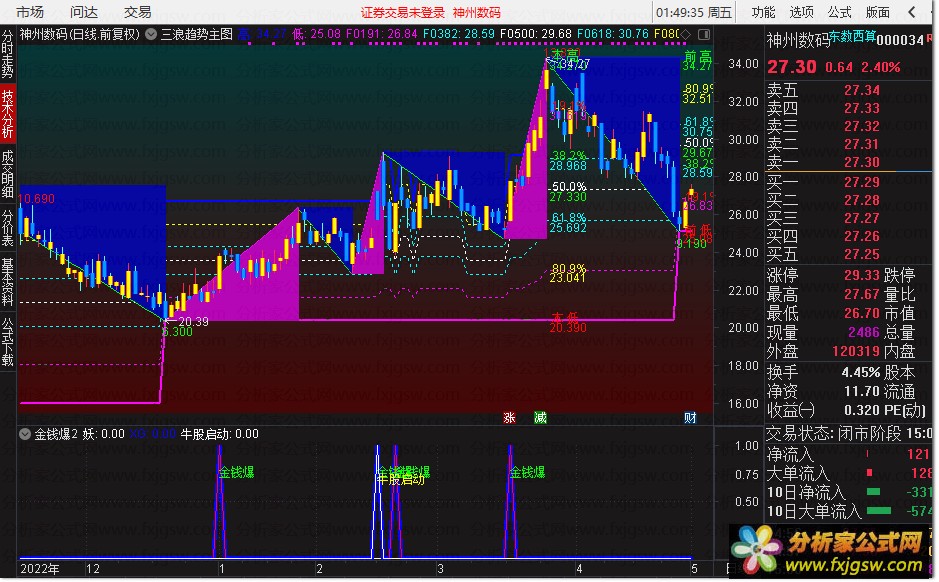Click the 涨 marker below the chart
Image resolution: width=939 pixels, height=582 pixels.
click(510, 418)
